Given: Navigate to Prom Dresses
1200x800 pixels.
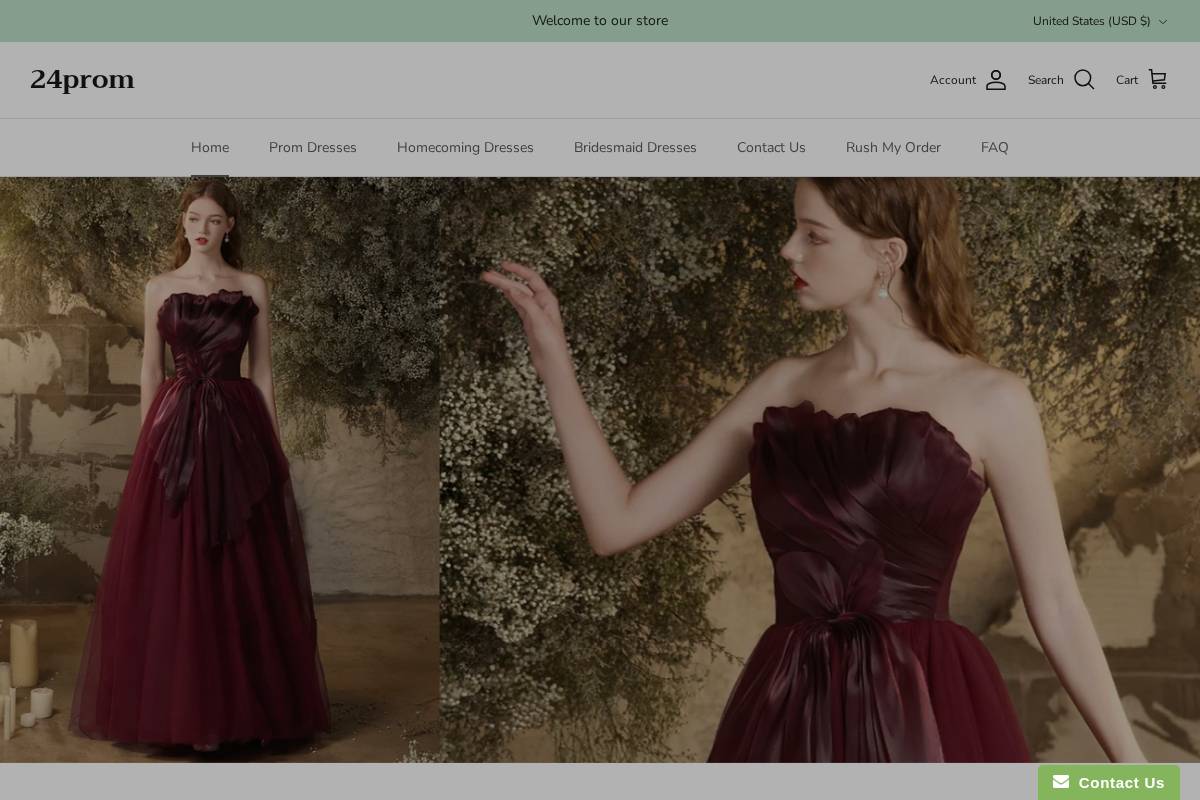Looking at the screenshot, I should click(x=312, y=147).
